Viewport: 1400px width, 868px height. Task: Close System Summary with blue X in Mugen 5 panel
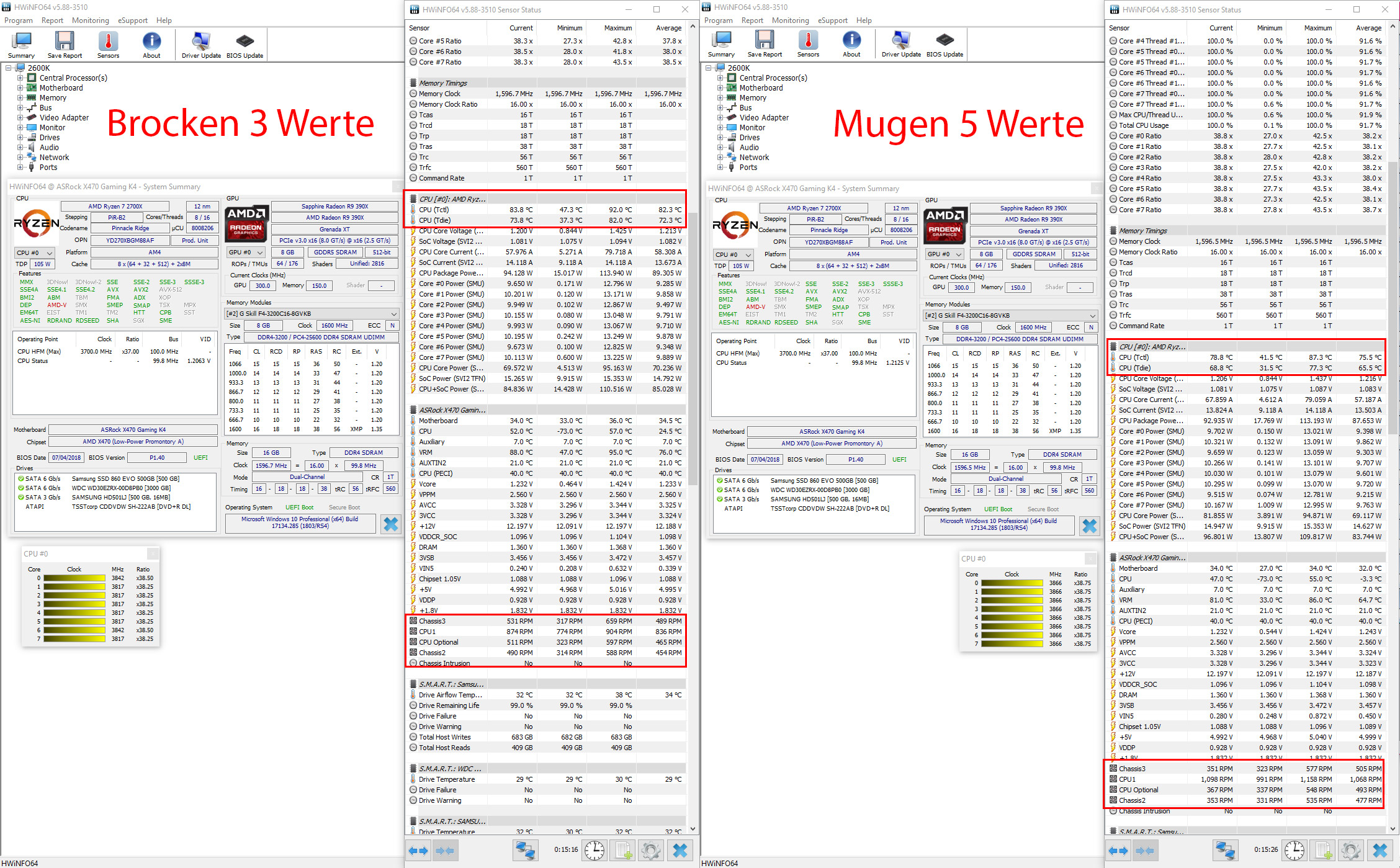click(1090, 526)
